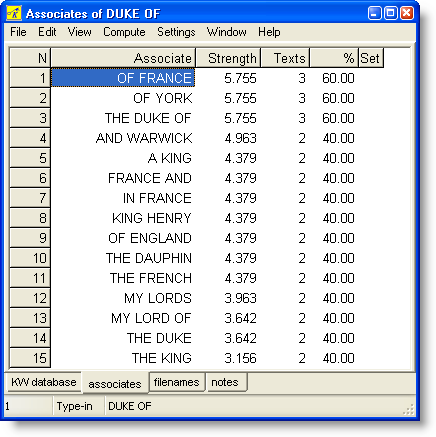Switch to the notes tab
Image resolution: width=436 pixels, height=437 pixels.
[x=226, y=382]
